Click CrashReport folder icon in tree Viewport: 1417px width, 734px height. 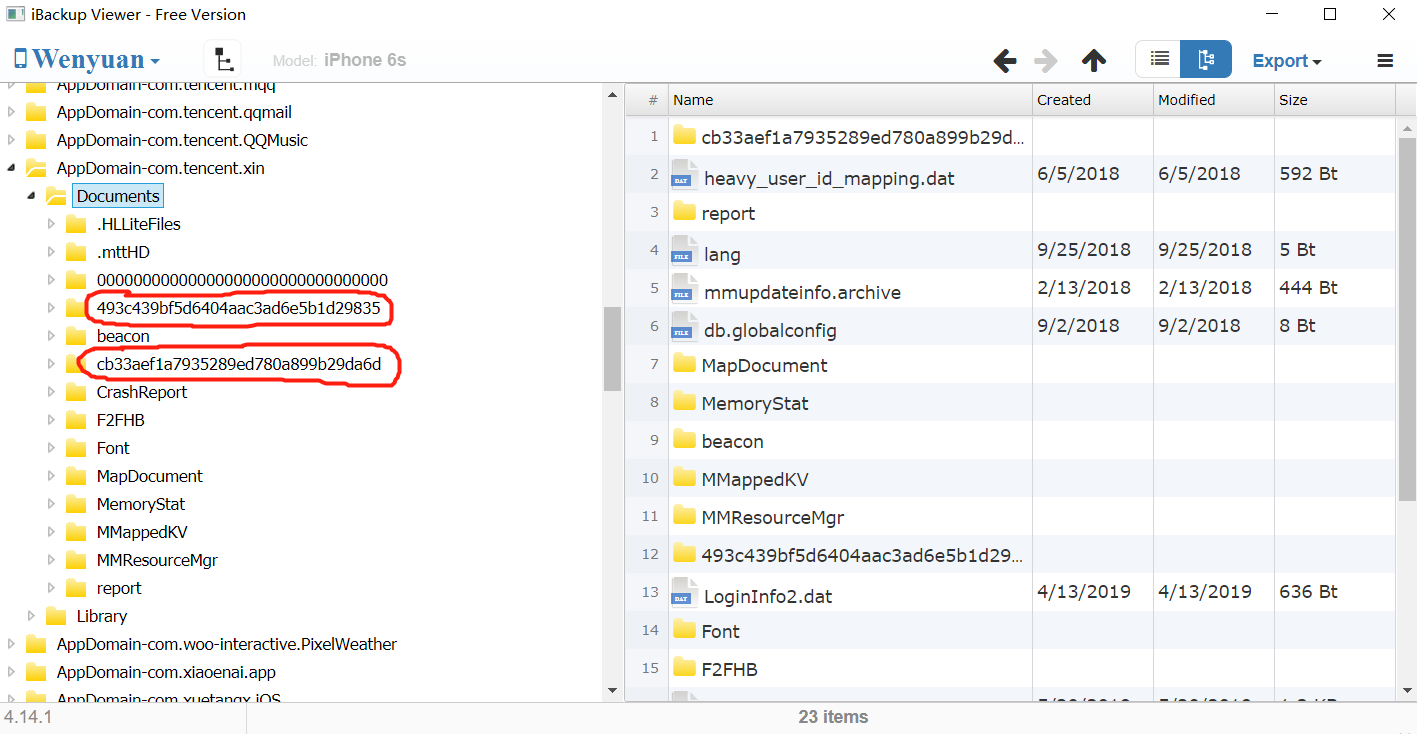(76, 392)
